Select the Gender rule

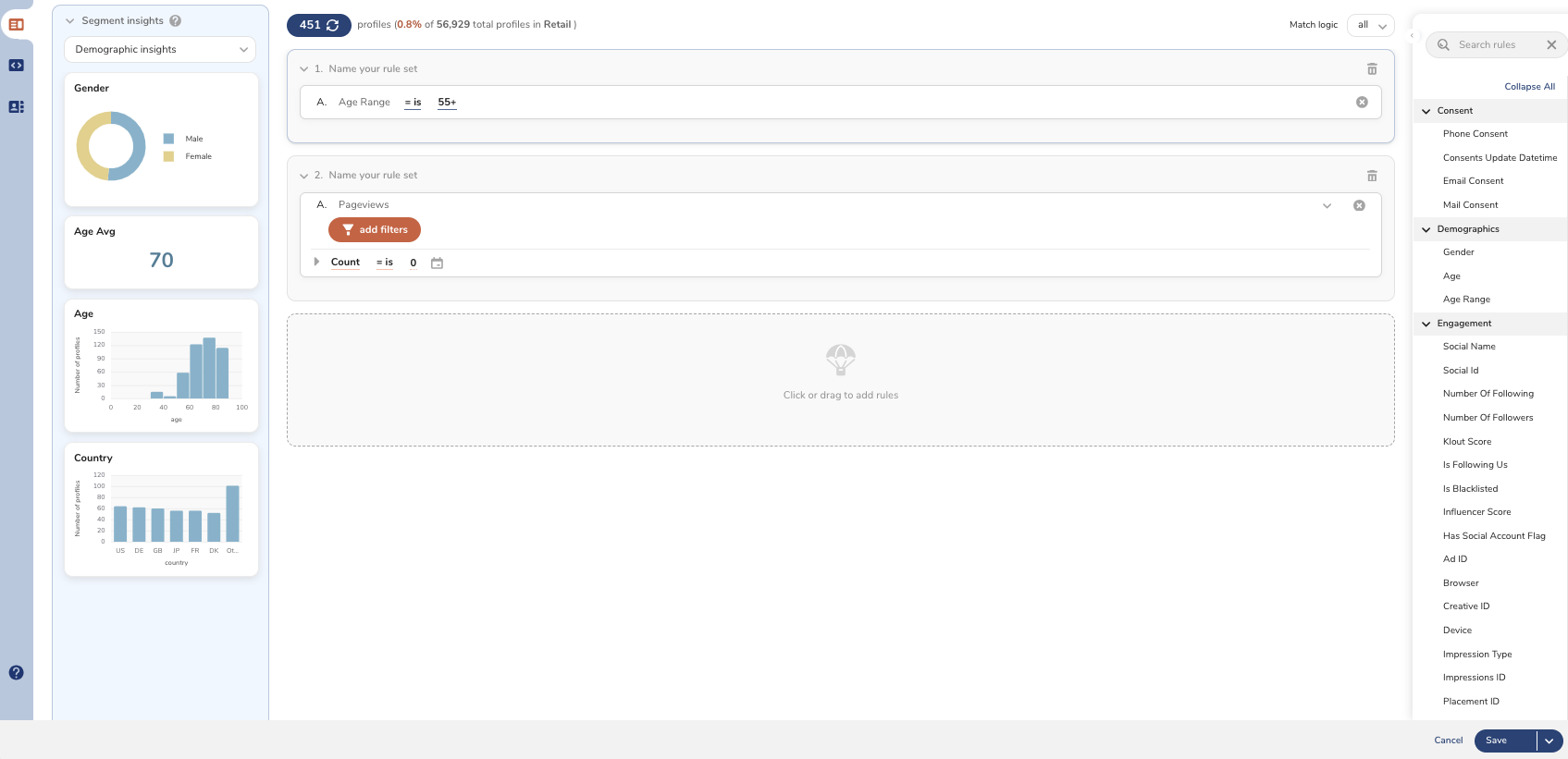tap(1459, 252)
